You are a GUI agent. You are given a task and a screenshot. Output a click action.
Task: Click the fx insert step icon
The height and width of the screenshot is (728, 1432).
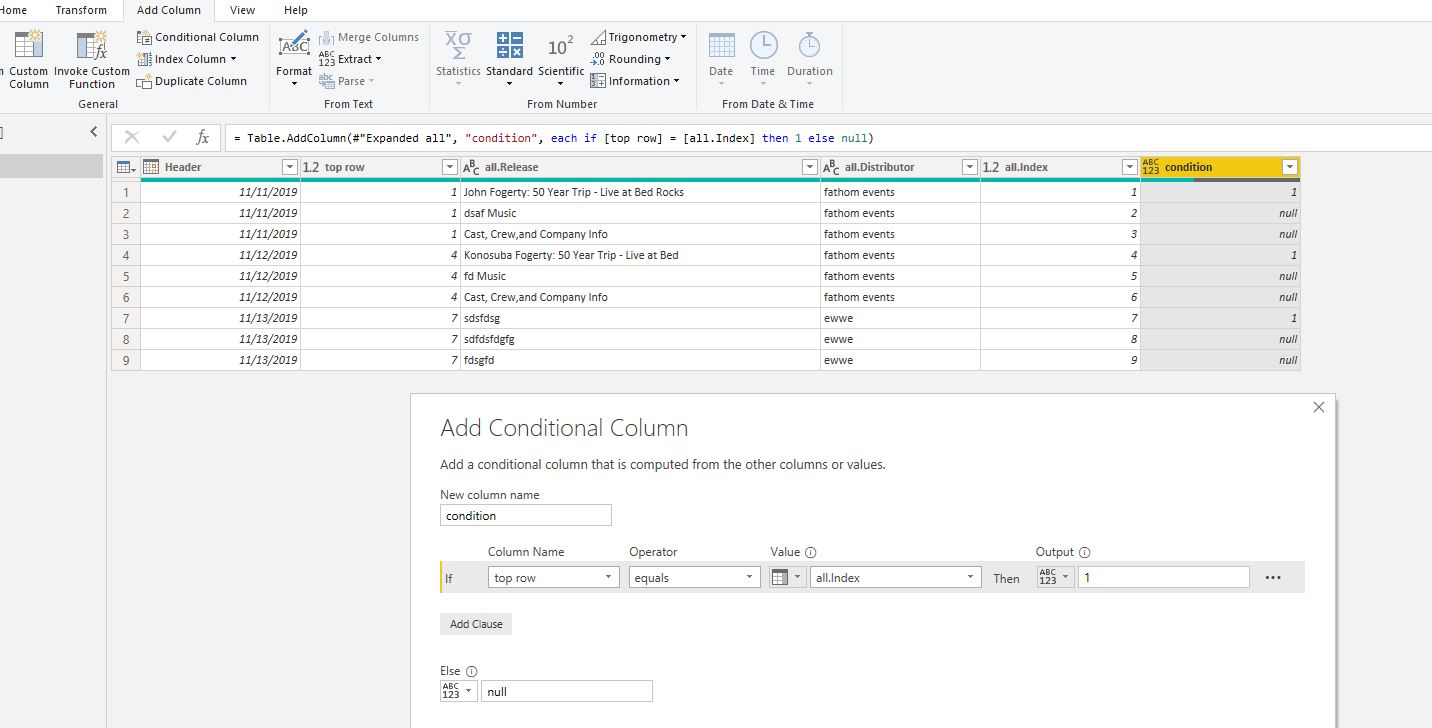203,137
